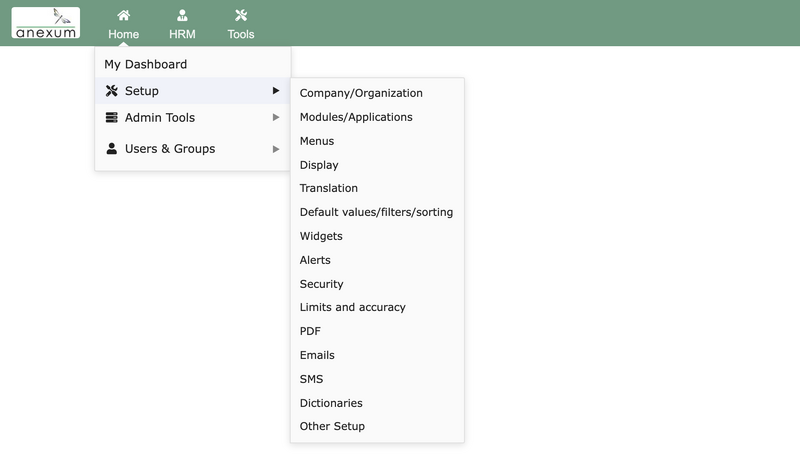The image size is (800, 470).
Task: Click the Admin Tools server icon
Action: coord(112,117)
